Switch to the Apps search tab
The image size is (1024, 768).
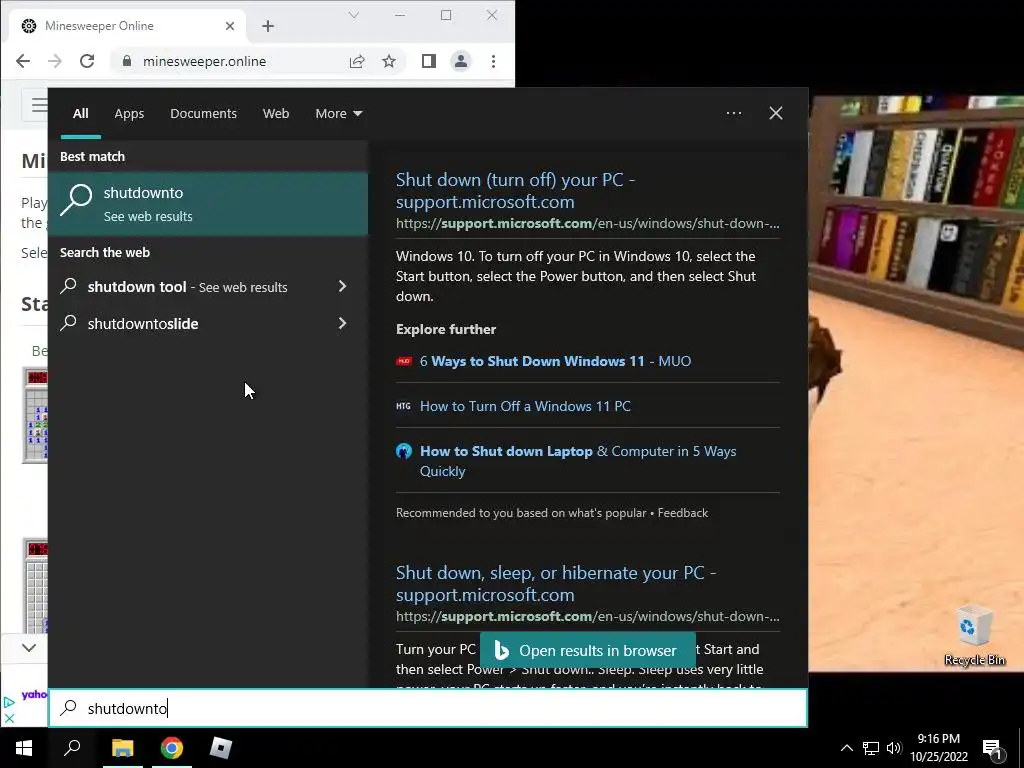[129, 114]
